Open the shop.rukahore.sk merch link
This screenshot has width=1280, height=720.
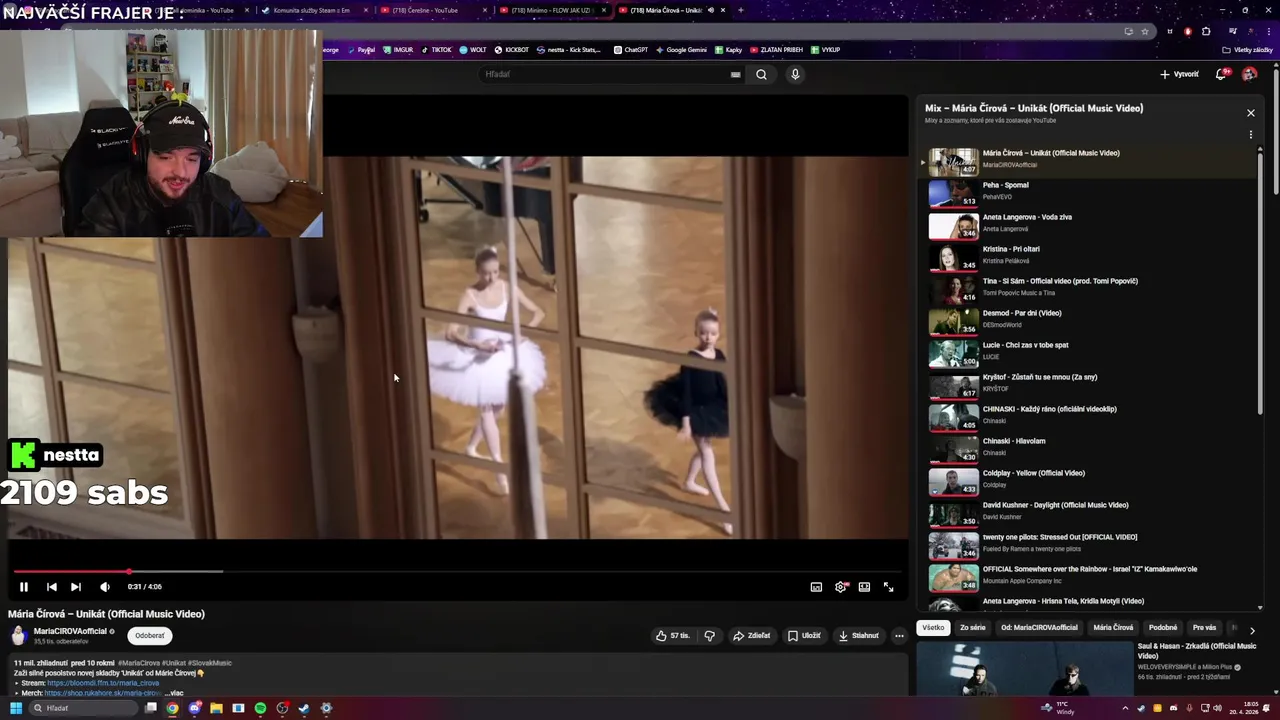103,693
